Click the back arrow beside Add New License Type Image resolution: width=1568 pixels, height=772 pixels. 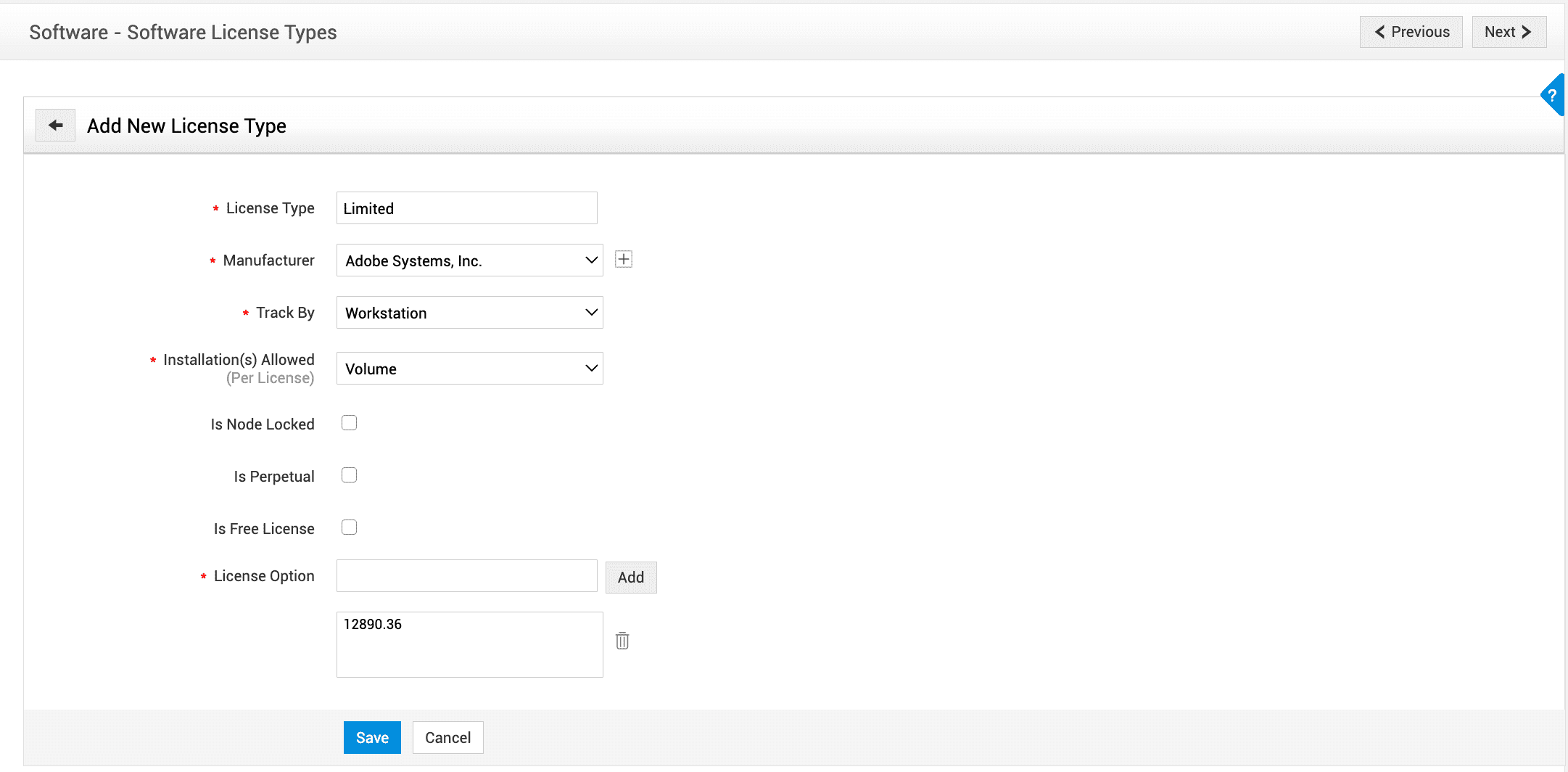click(55, 126)
